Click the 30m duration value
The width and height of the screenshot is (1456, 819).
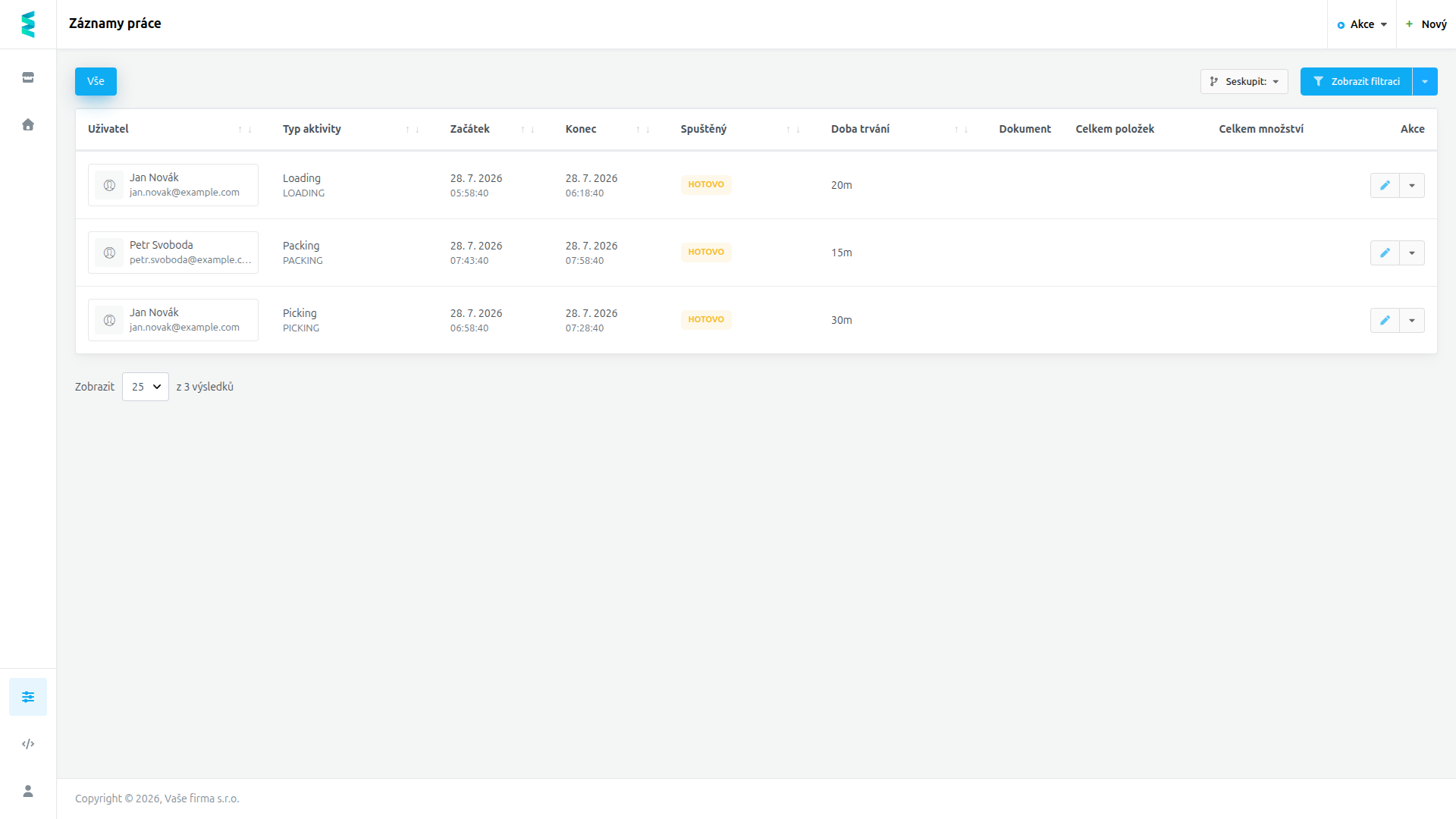[x=842, y=320]
